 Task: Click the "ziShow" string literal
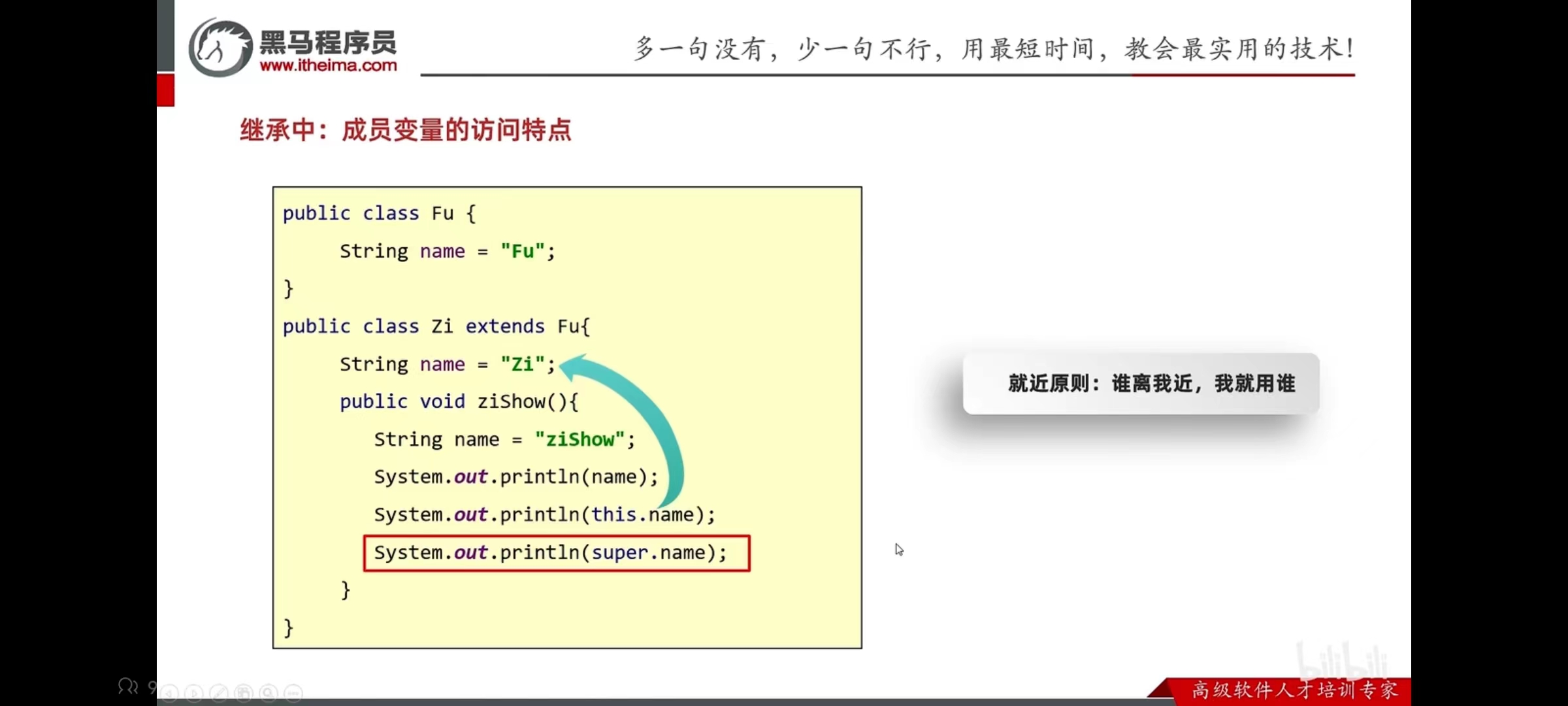[580, 439]
